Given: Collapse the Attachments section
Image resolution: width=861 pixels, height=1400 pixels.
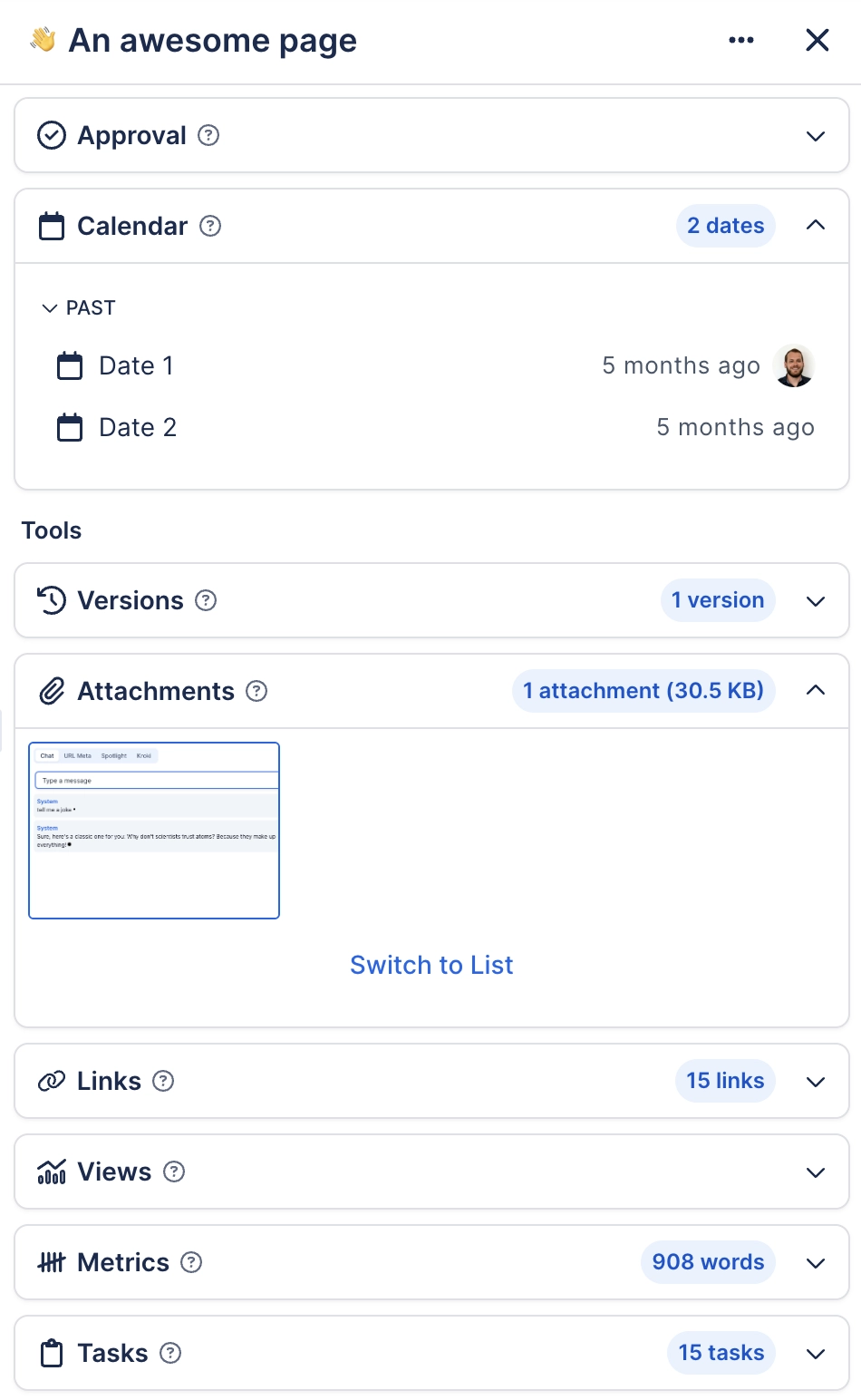Looking at the screenshot, I should point(815,691).
